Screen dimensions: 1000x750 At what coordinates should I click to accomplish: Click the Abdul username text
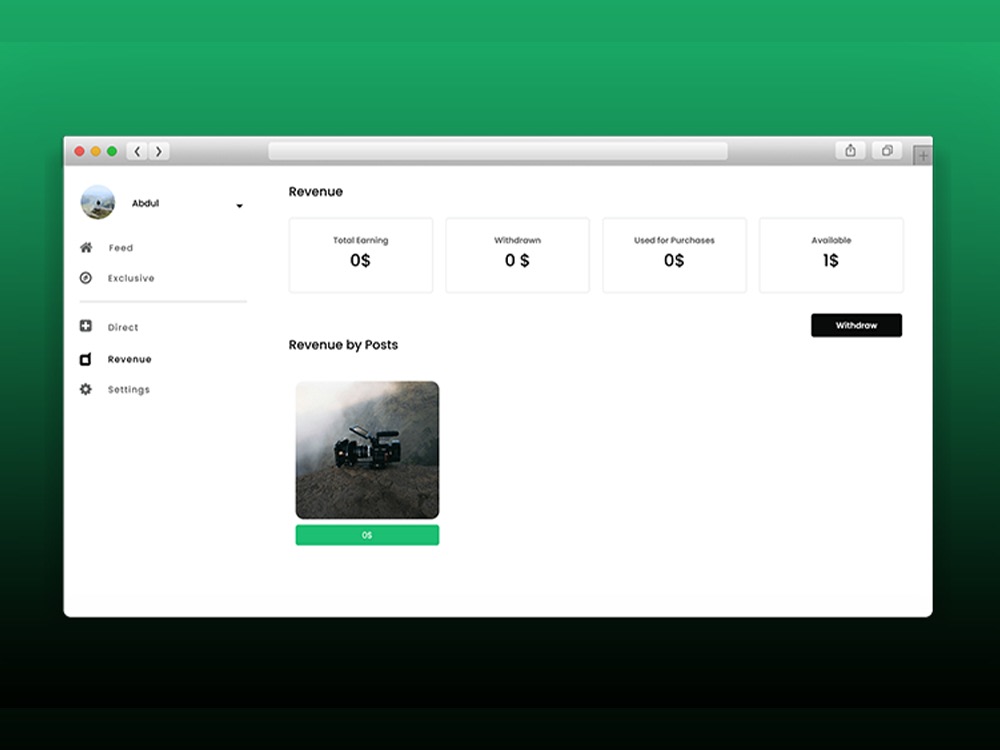point(145,203)
